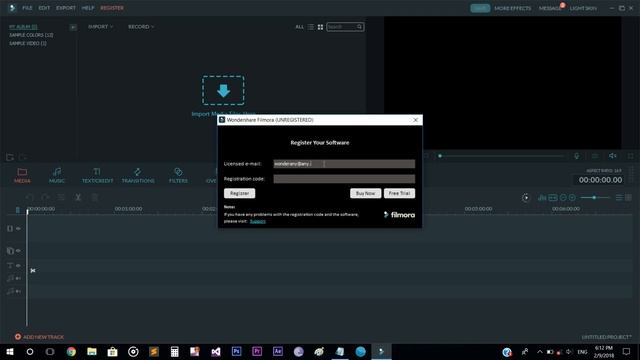Click the timeline zoom in plus icon
The height and width of the screenshot is (360, 640).
click(572, 198)
